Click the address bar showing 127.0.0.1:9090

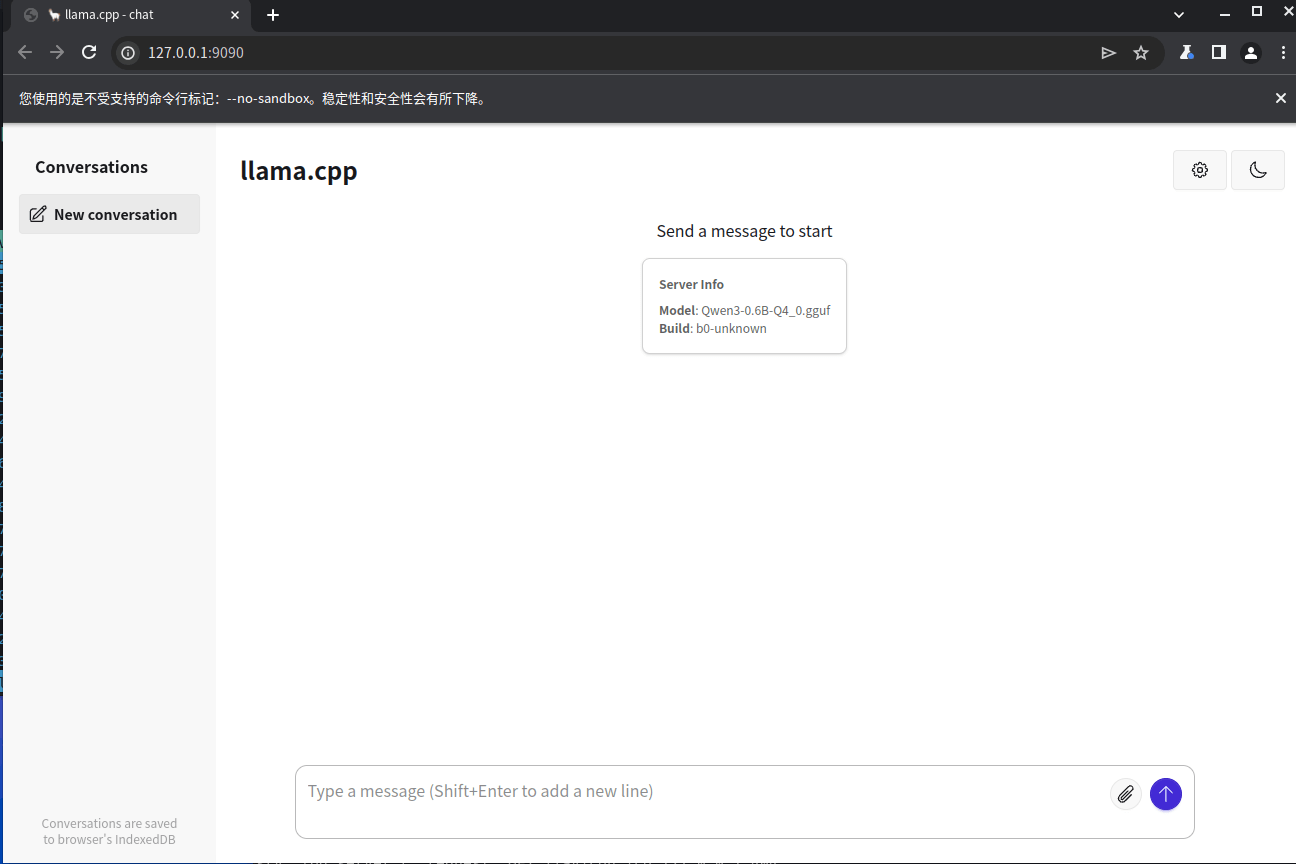[600, 53]
